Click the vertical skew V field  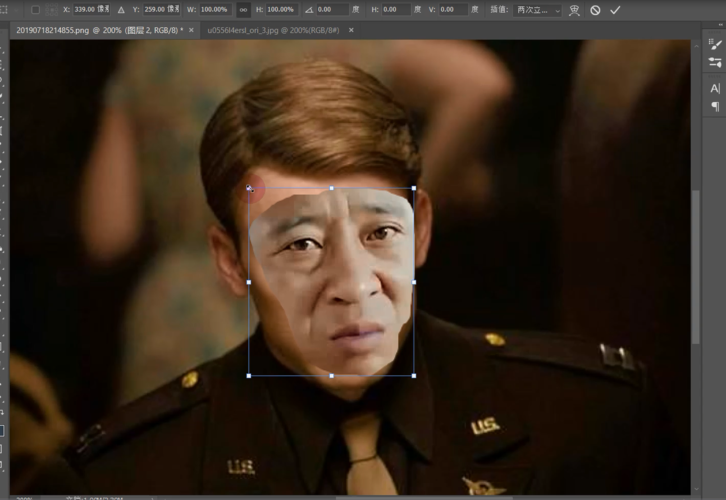pyautogui.click(x=453, y=10)
